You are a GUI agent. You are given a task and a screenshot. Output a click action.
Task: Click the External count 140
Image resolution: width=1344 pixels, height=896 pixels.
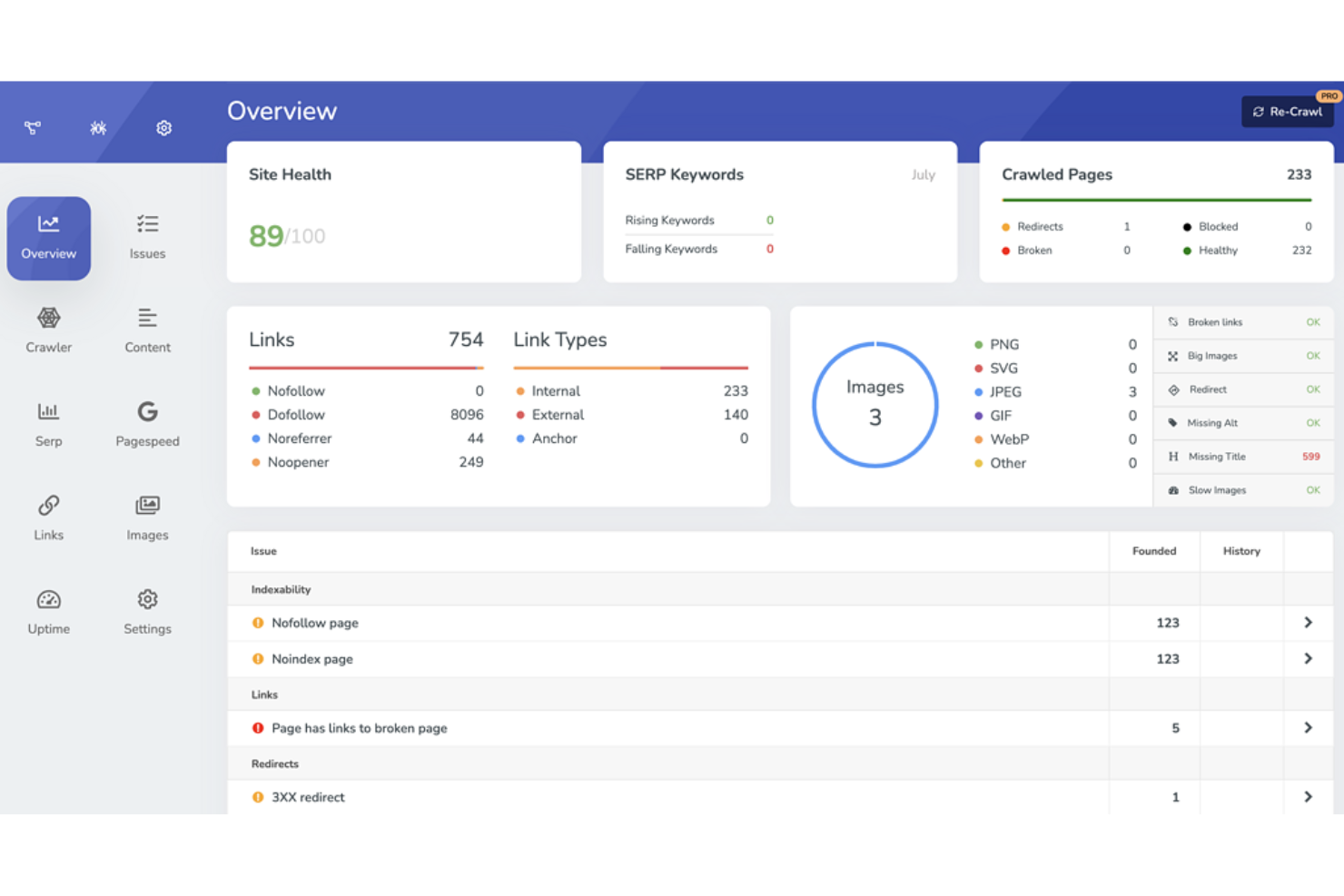(x=736, y=415)
